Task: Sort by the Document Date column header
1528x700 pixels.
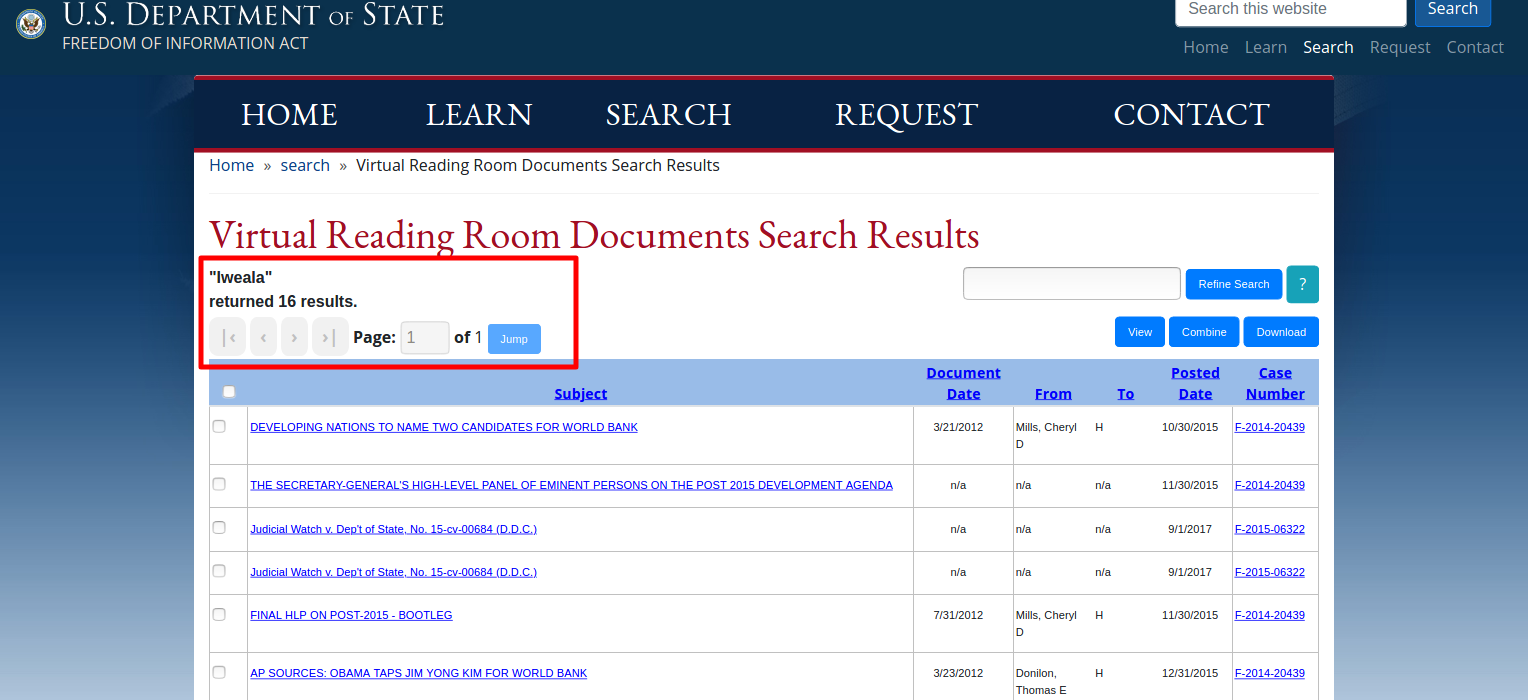Action: 963,383
